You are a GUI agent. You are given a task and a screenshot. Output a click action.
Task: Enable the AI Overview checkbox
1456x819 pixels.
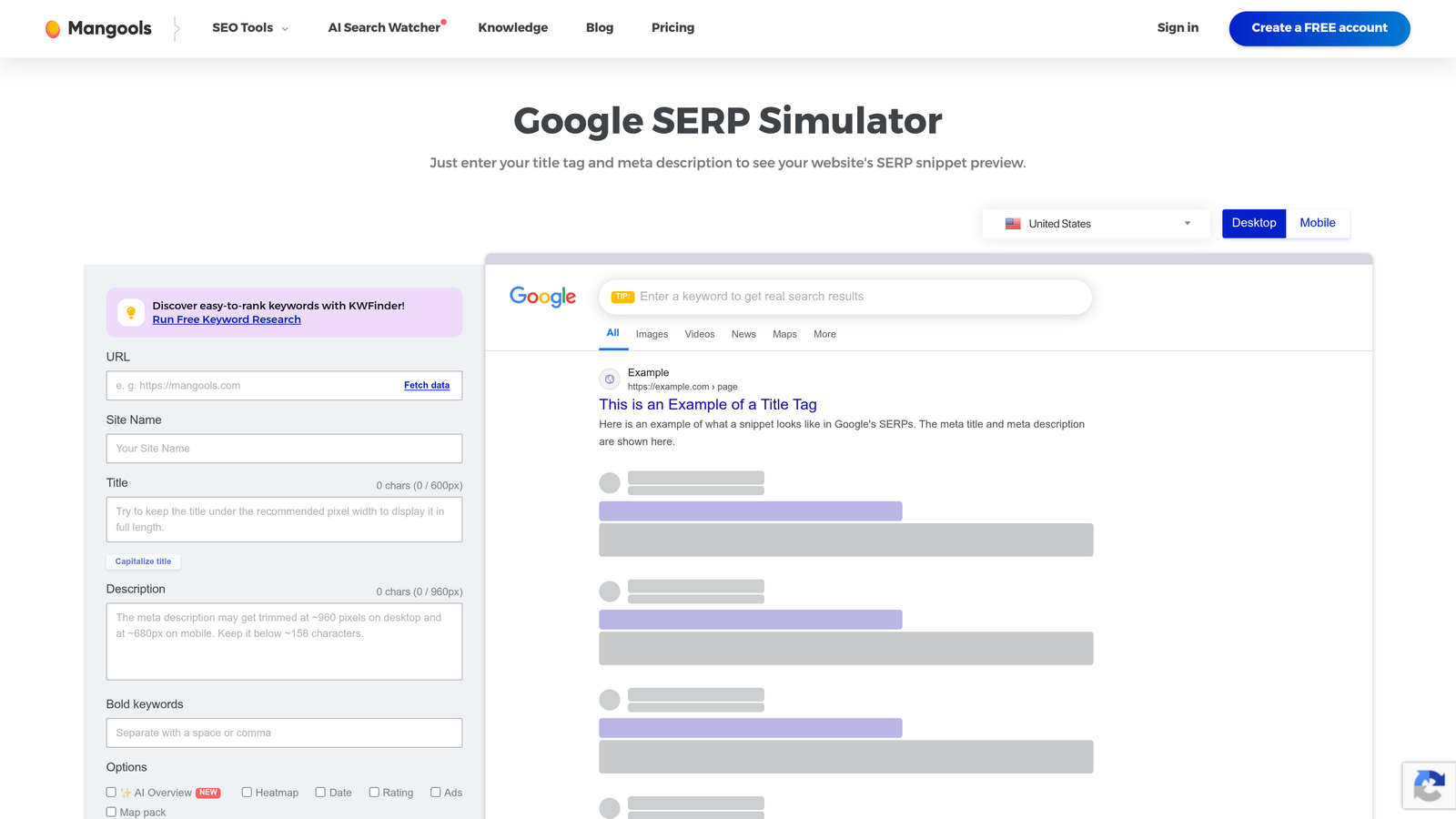coord(111,793)
